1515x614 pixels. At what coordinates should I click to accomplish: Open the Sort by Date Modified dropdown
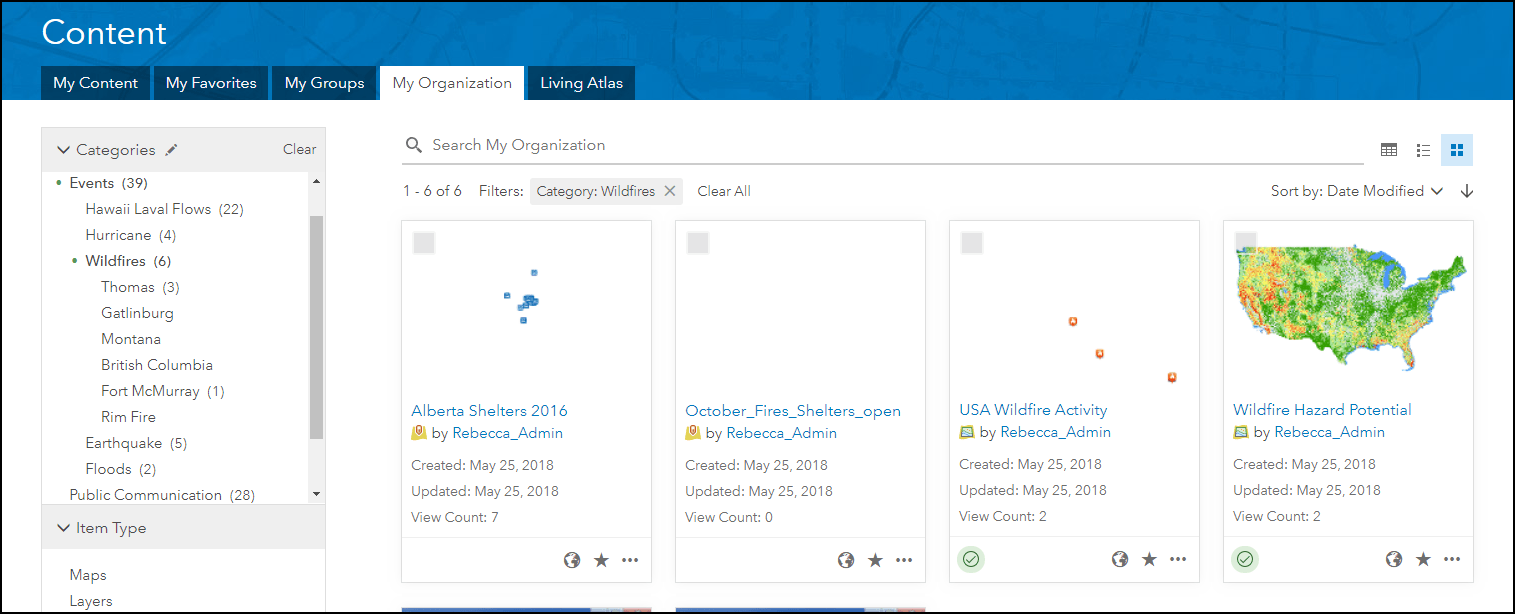point(1357,191)
